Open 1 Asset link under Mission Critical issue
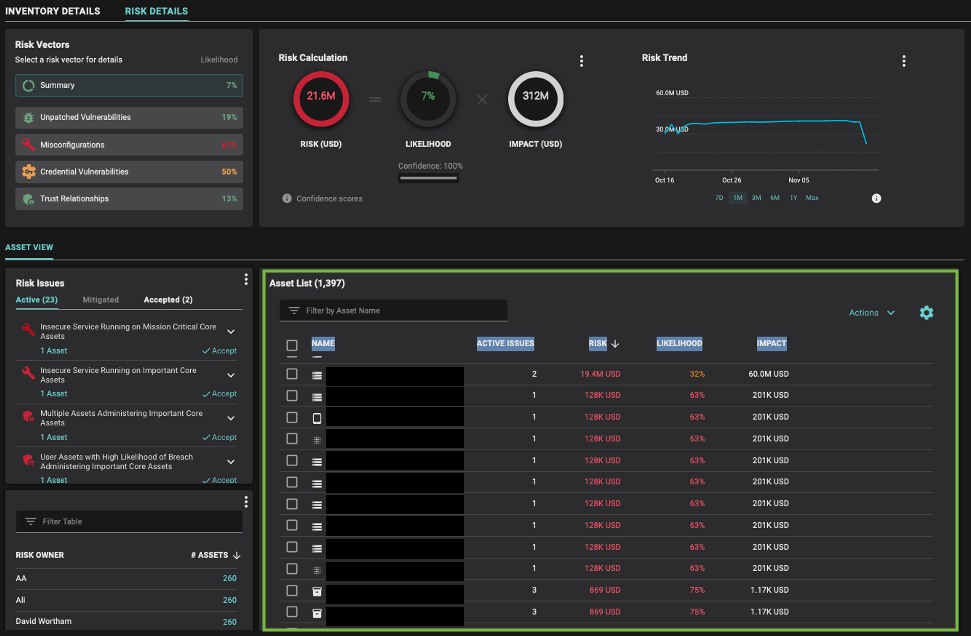This screenshot has width=971, height=636. coord(54,351)
